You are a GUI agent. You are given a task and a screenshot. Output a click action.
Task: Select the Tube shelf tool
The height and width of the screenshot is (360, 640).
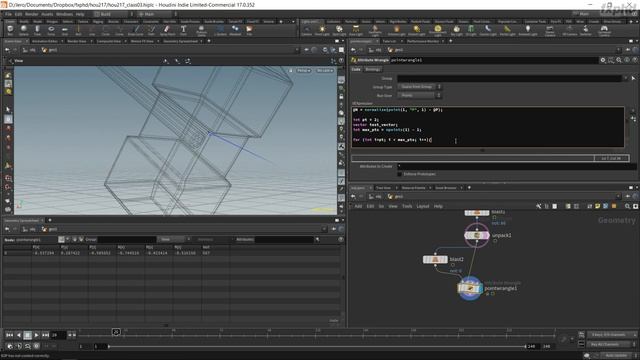pyautogui.click(x=37, y=30)
